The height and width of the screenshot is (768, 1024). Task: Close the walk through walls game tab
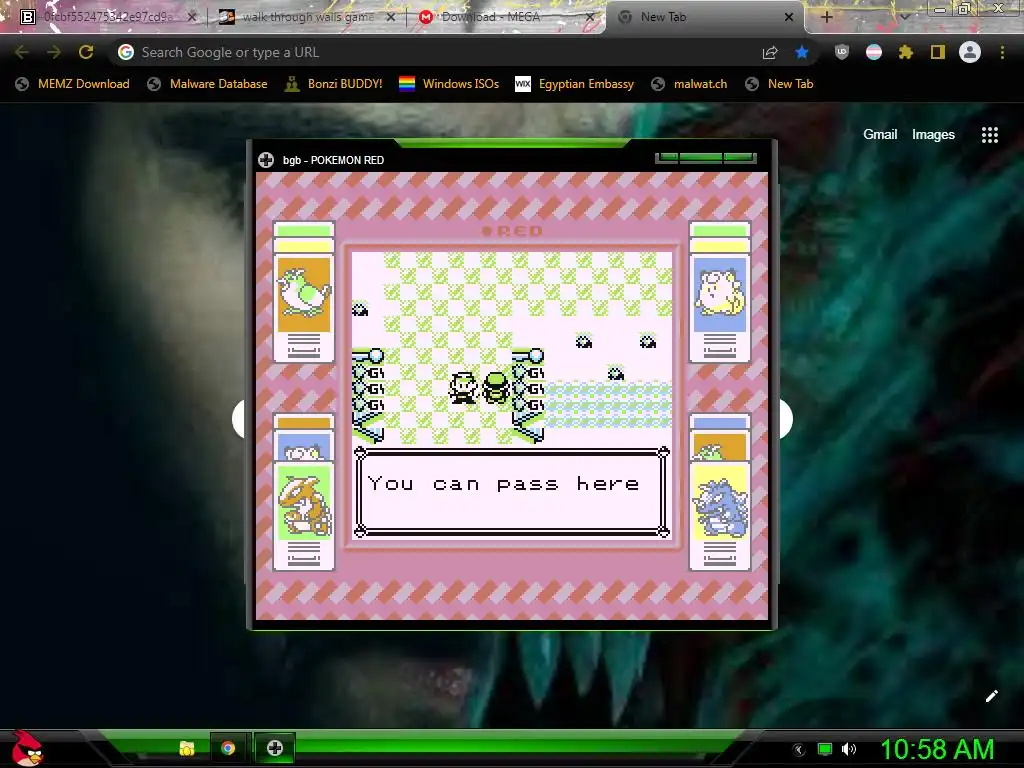click(x=391, y=17)
